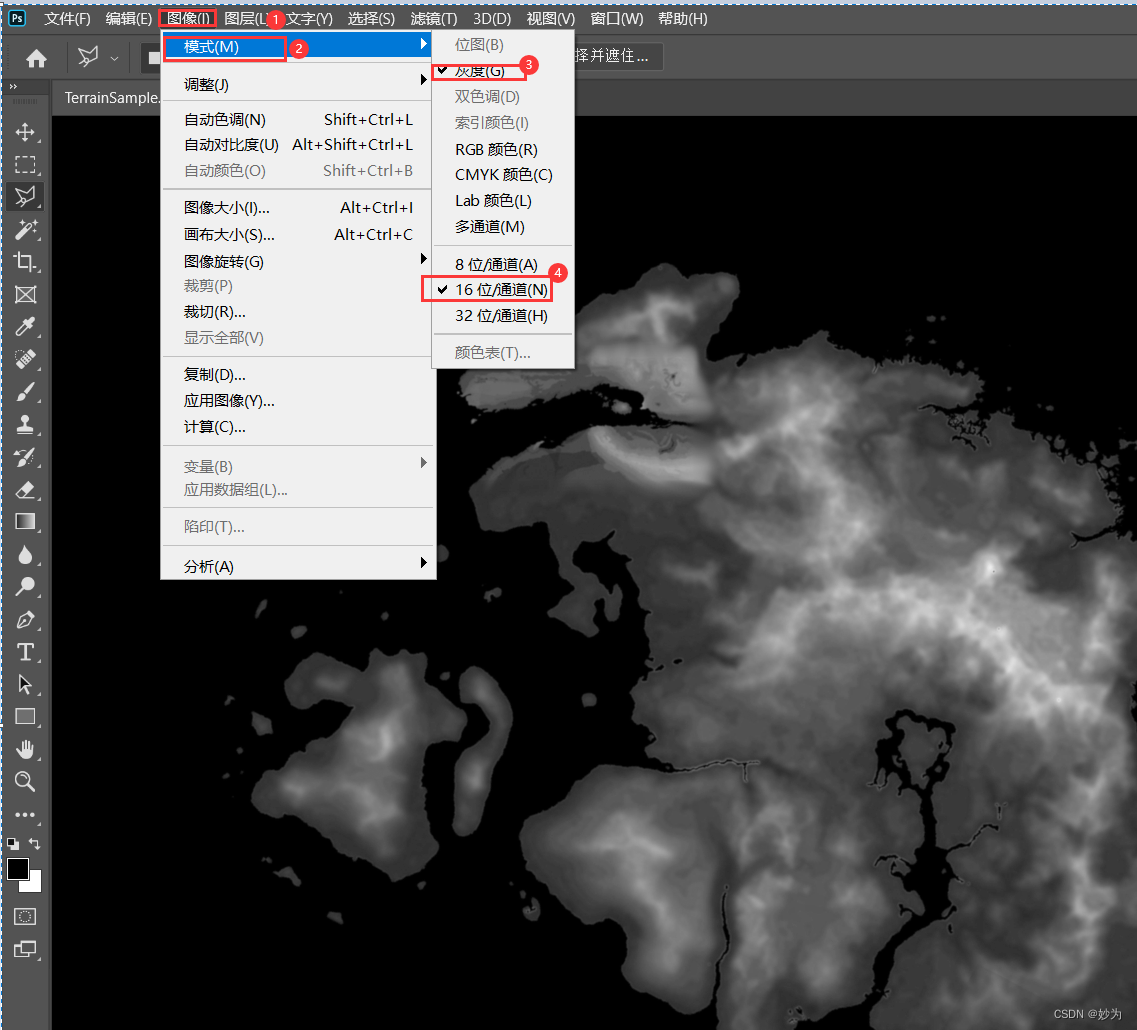The width and height of the screenshot is (1137, 1030).
Task: Expand the 图像旋转(G) submenu
Action: (x=297, y=261)
